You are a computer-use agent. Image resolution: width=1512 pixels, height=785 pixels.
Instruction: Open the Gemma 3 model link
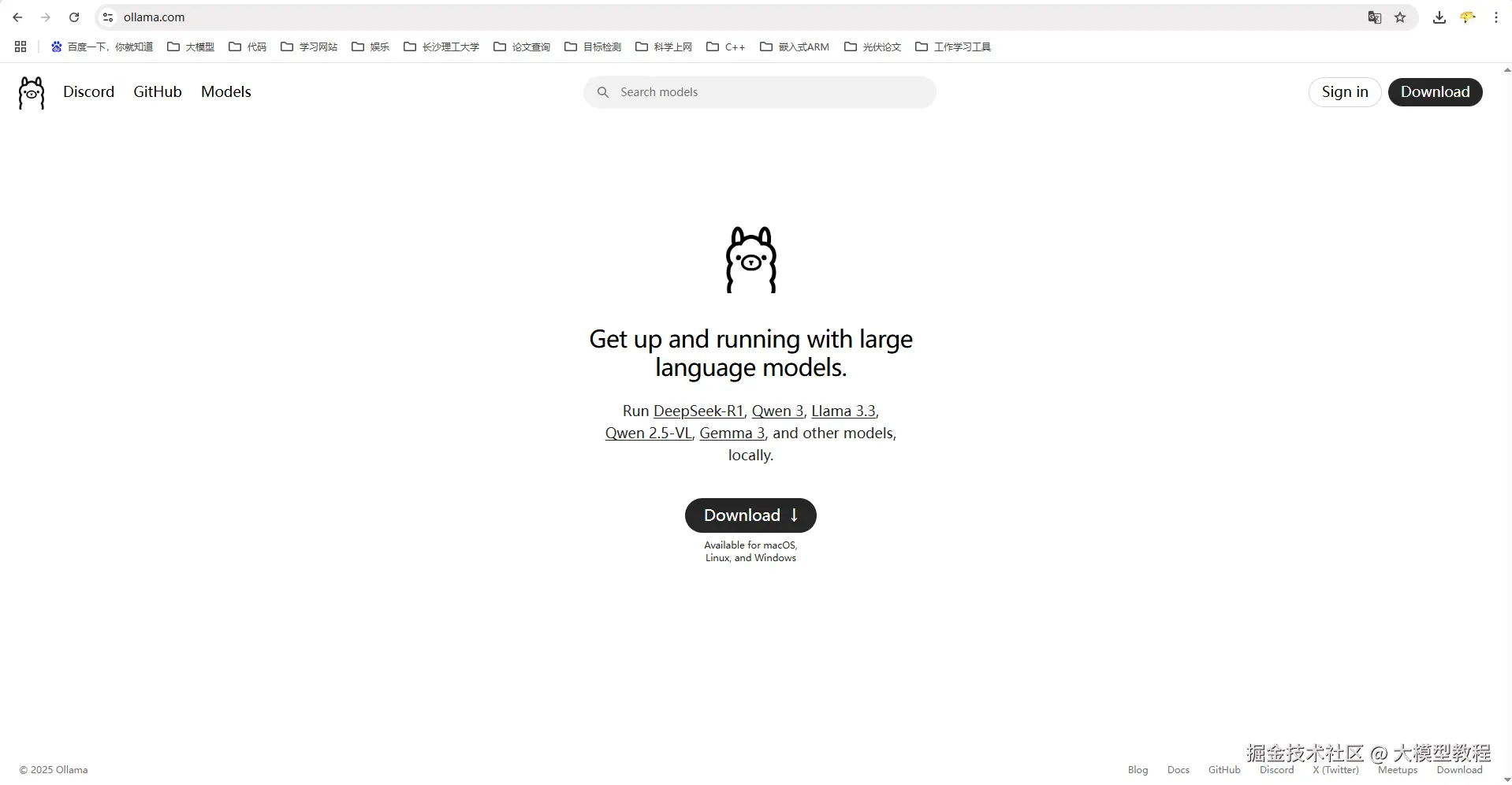pos(732,433)
